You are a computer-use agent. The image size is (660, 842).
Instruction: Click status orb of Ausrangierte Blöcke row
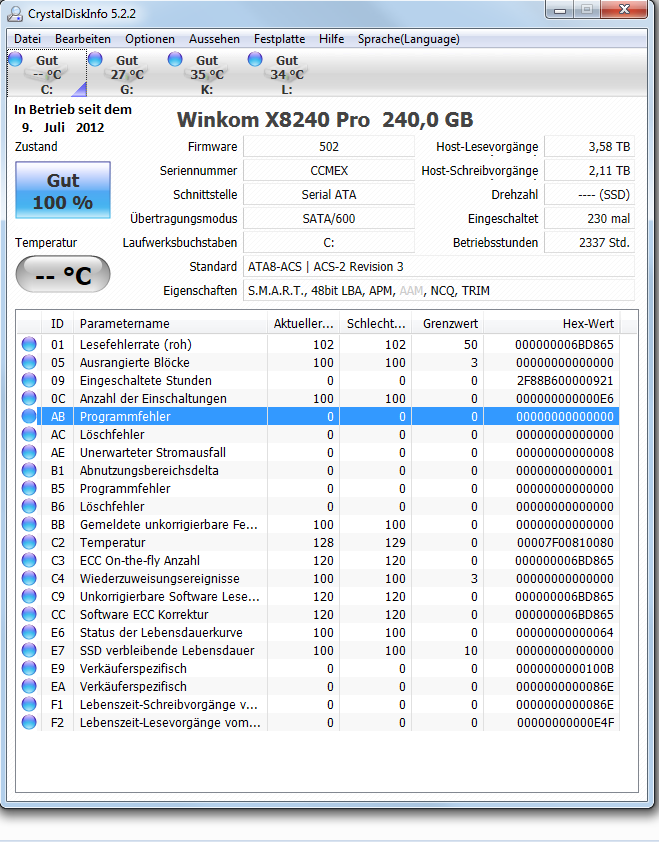[29, 362]
